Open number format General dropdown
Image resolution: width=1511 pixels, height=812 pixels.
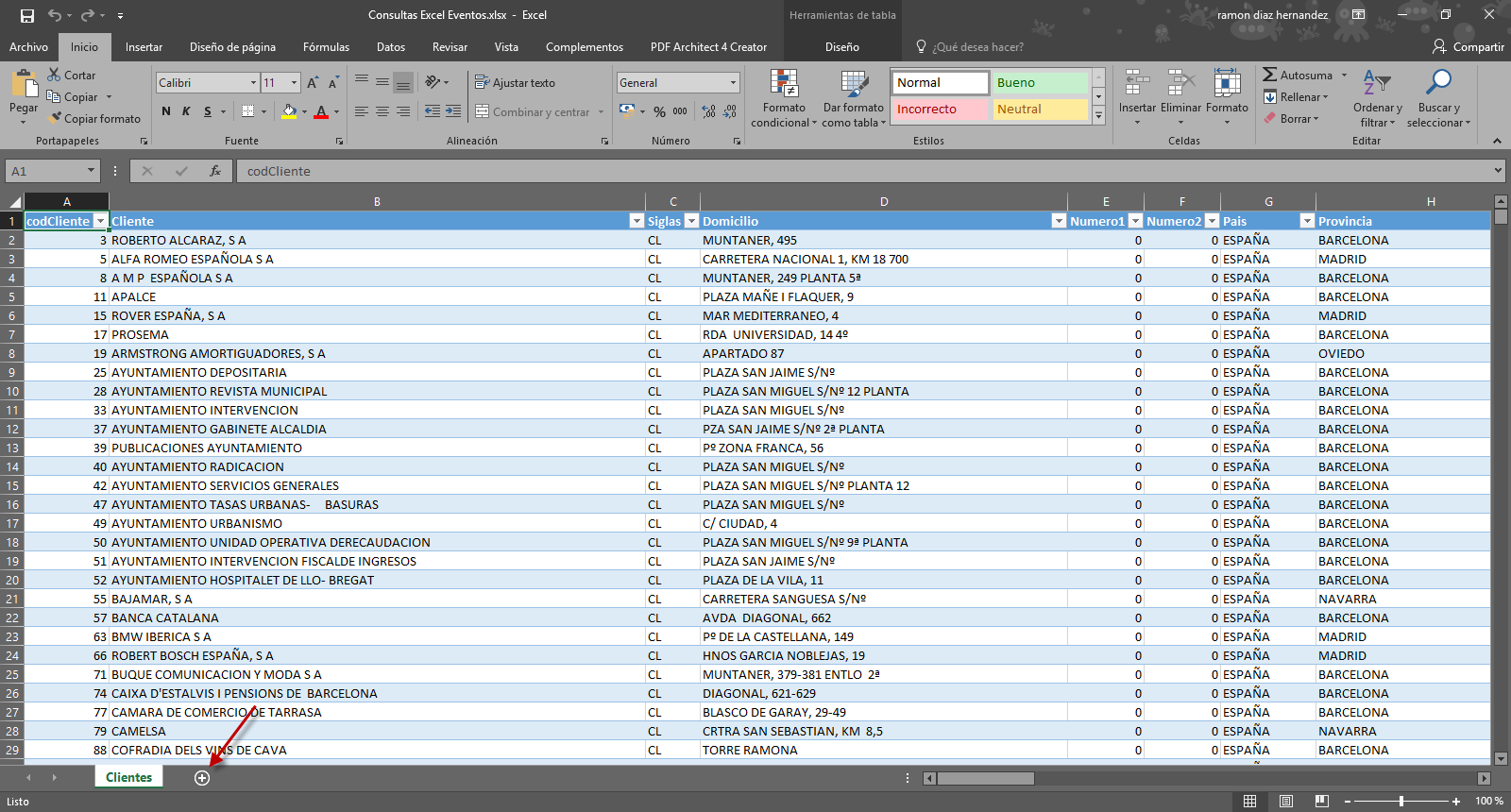click(x=733, y=83)
